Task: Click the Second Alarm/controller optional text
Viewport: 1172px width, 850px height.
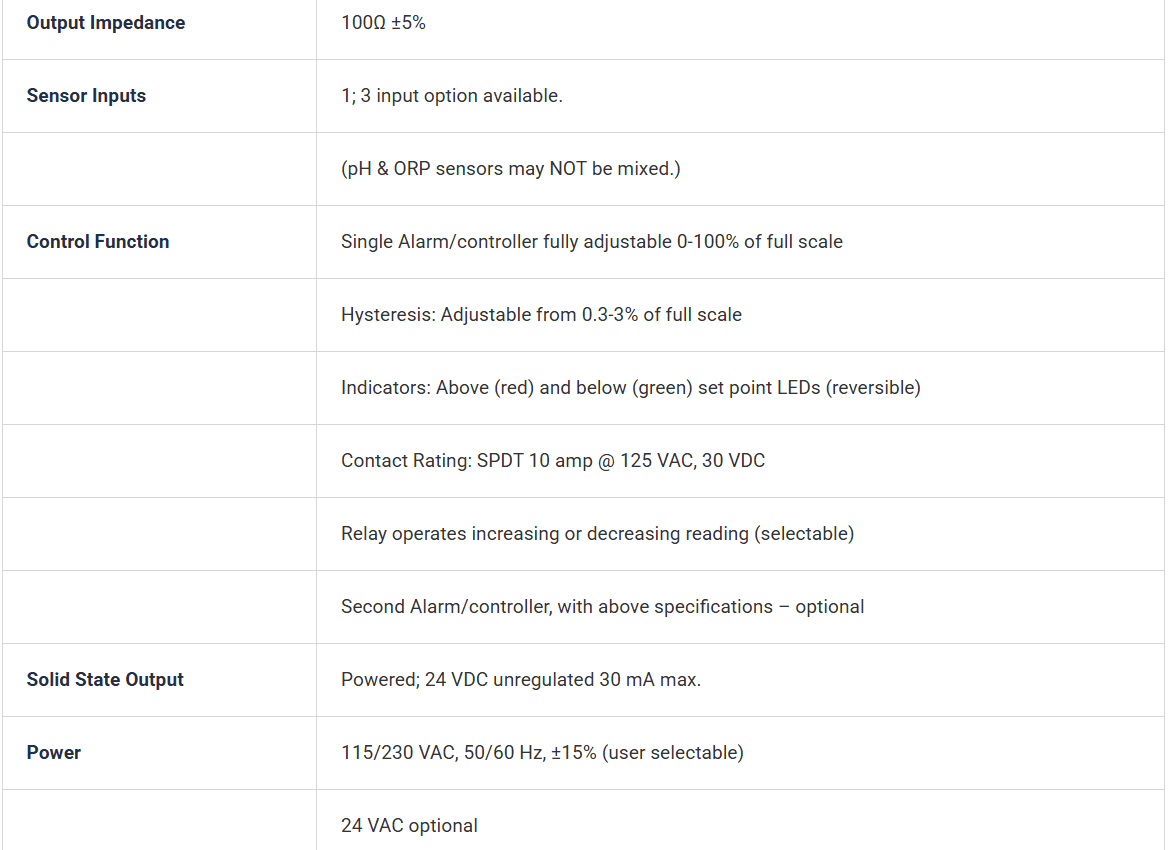Action: tap(602, 606)
